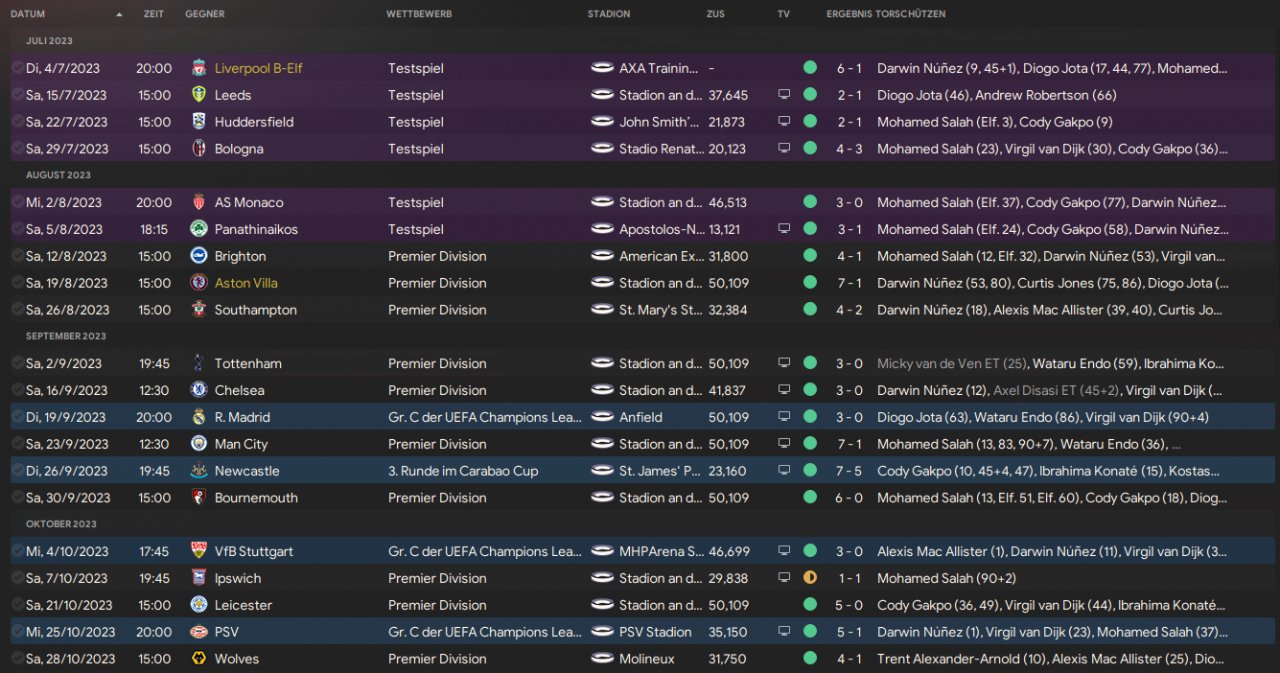The image size is (1280, 673).
Task: Click the sort arrow on the Datum column
Action: 120,14
